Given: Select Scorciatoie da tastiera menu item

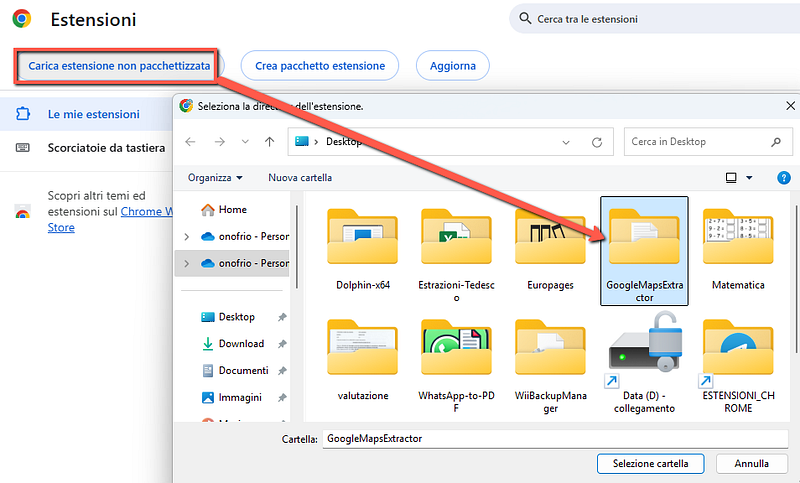Looking at the screenshot, I should (x=86, y=148).
